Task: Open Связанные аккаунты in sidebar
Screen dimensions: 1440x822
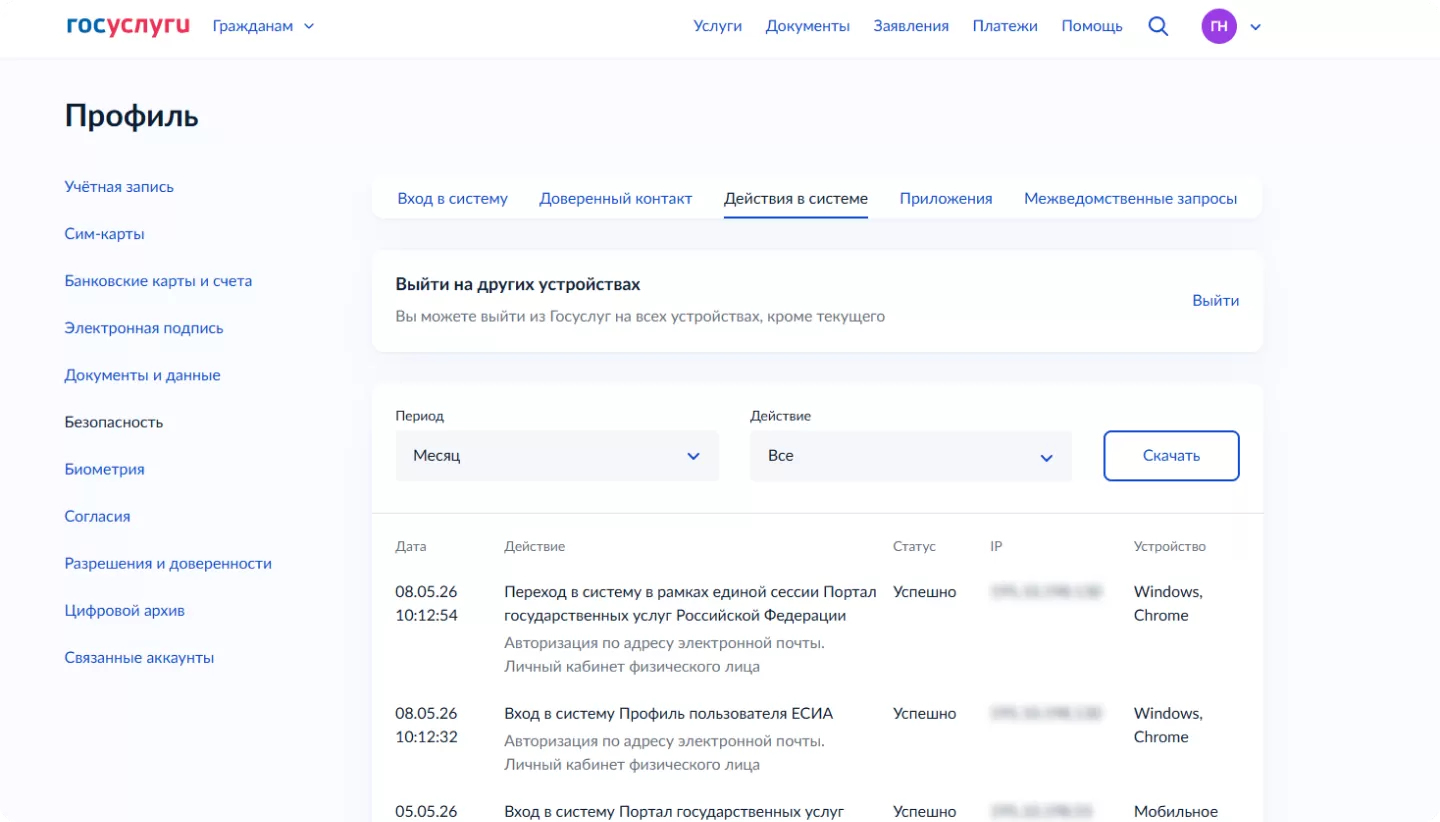Action: (140, 657)
